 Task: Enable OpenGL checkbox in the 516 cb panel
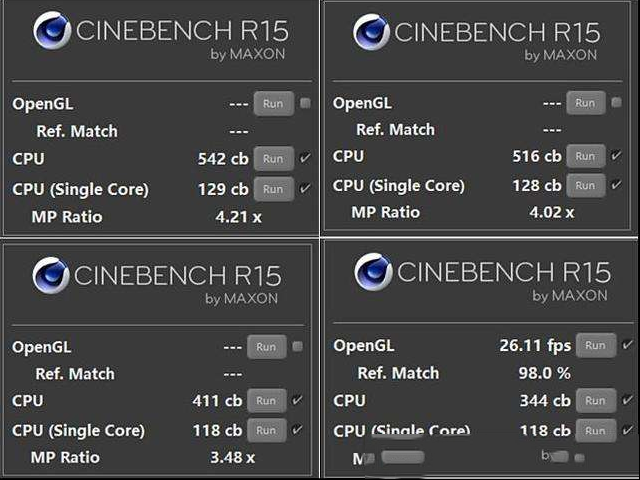pyautogui.click(x=616, y=102)
